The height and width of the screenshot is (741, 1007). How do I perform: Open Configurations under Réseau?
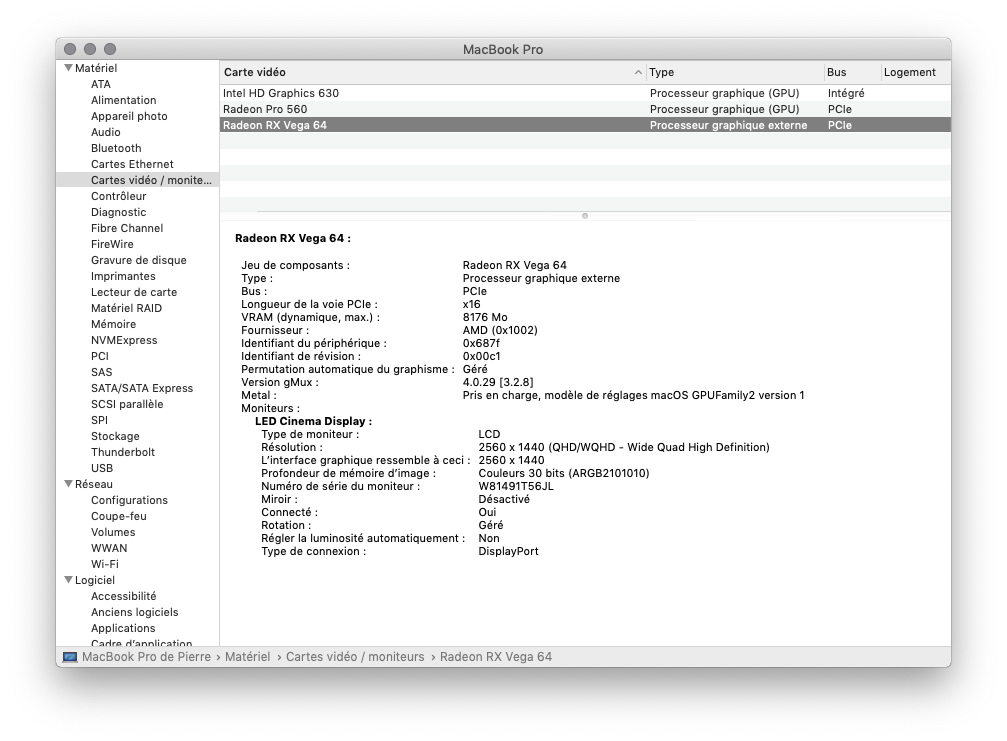click(x=129, y=500)
